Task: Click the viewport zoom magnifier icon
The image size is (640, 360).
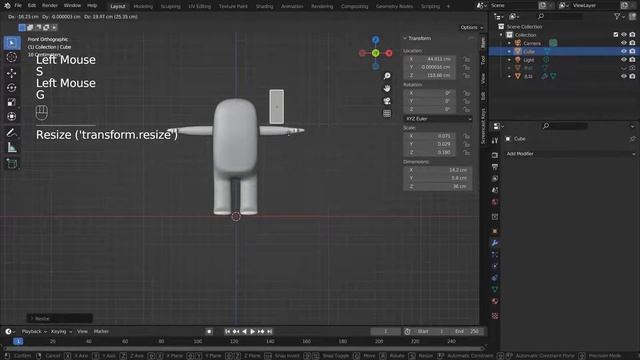Action: [387, 76]
